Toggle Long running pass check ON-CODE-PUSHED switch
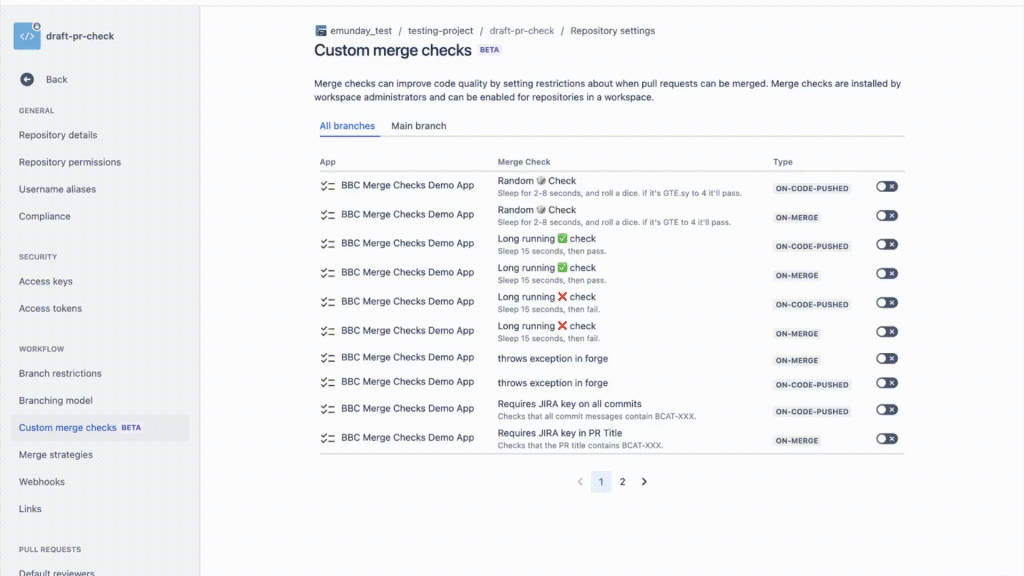 (887, 244)
